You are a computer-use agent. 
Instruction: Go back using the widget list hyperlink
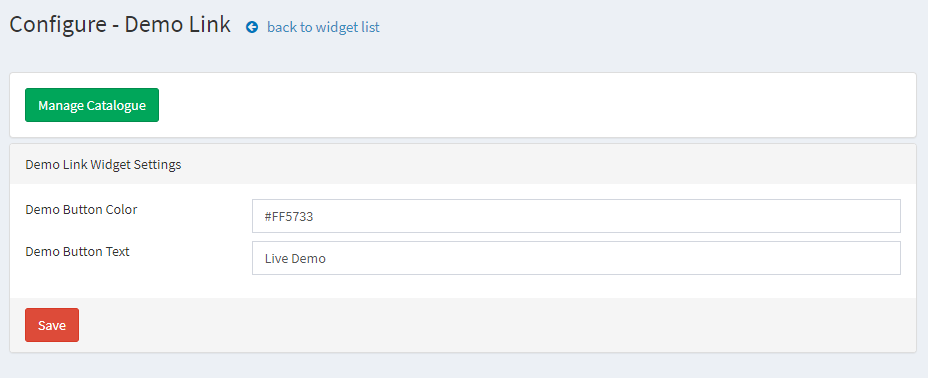(x=323, y=27)
